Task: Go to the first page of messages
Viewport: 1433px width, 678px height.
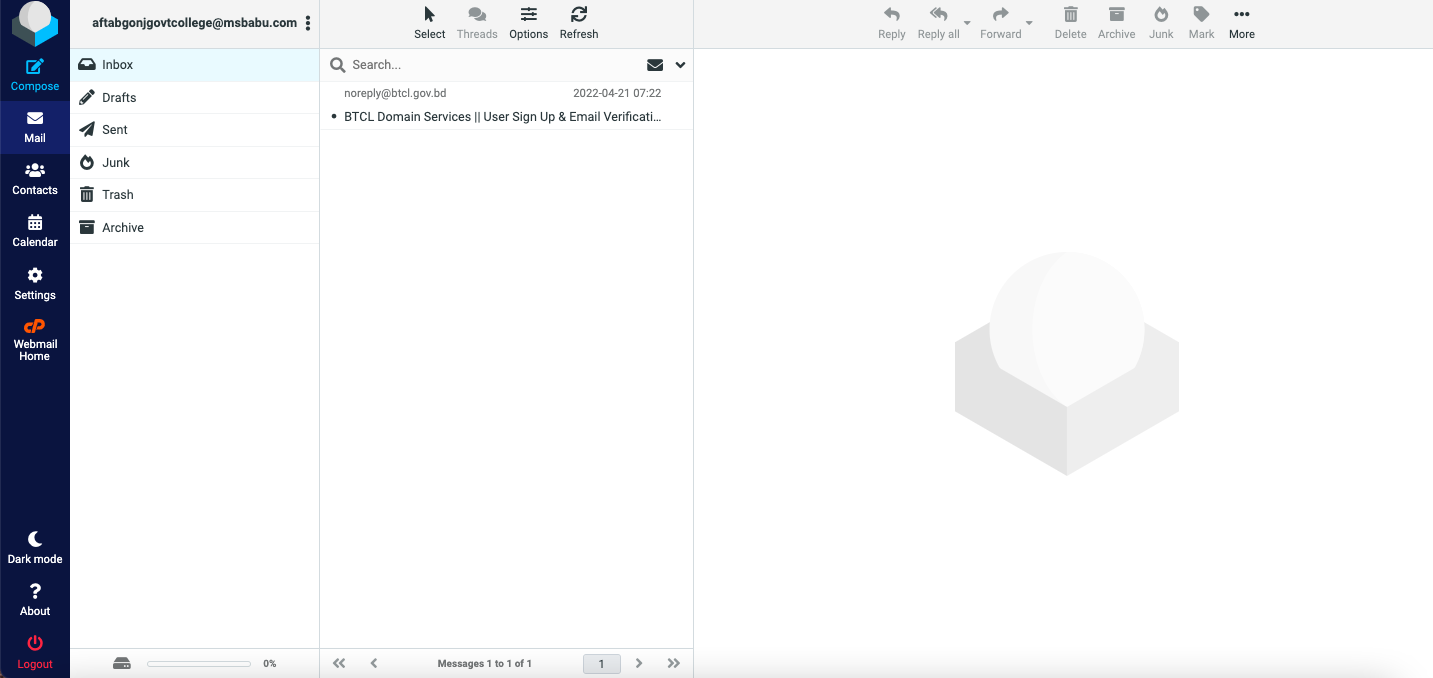Action: [x=339, y=663]
